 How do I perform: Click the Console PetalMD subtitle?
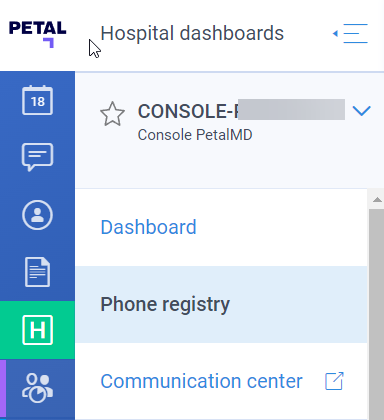pos(195,135)
